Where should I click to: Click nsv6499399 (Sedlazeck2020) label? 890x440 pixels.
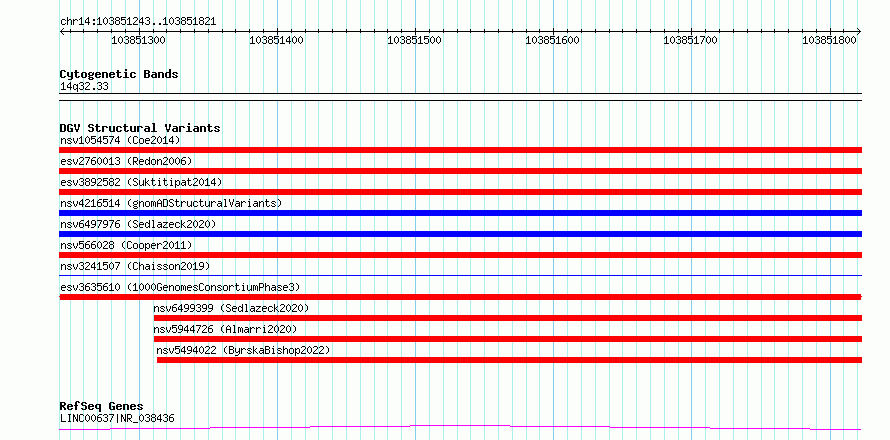[x=231, y=308]
